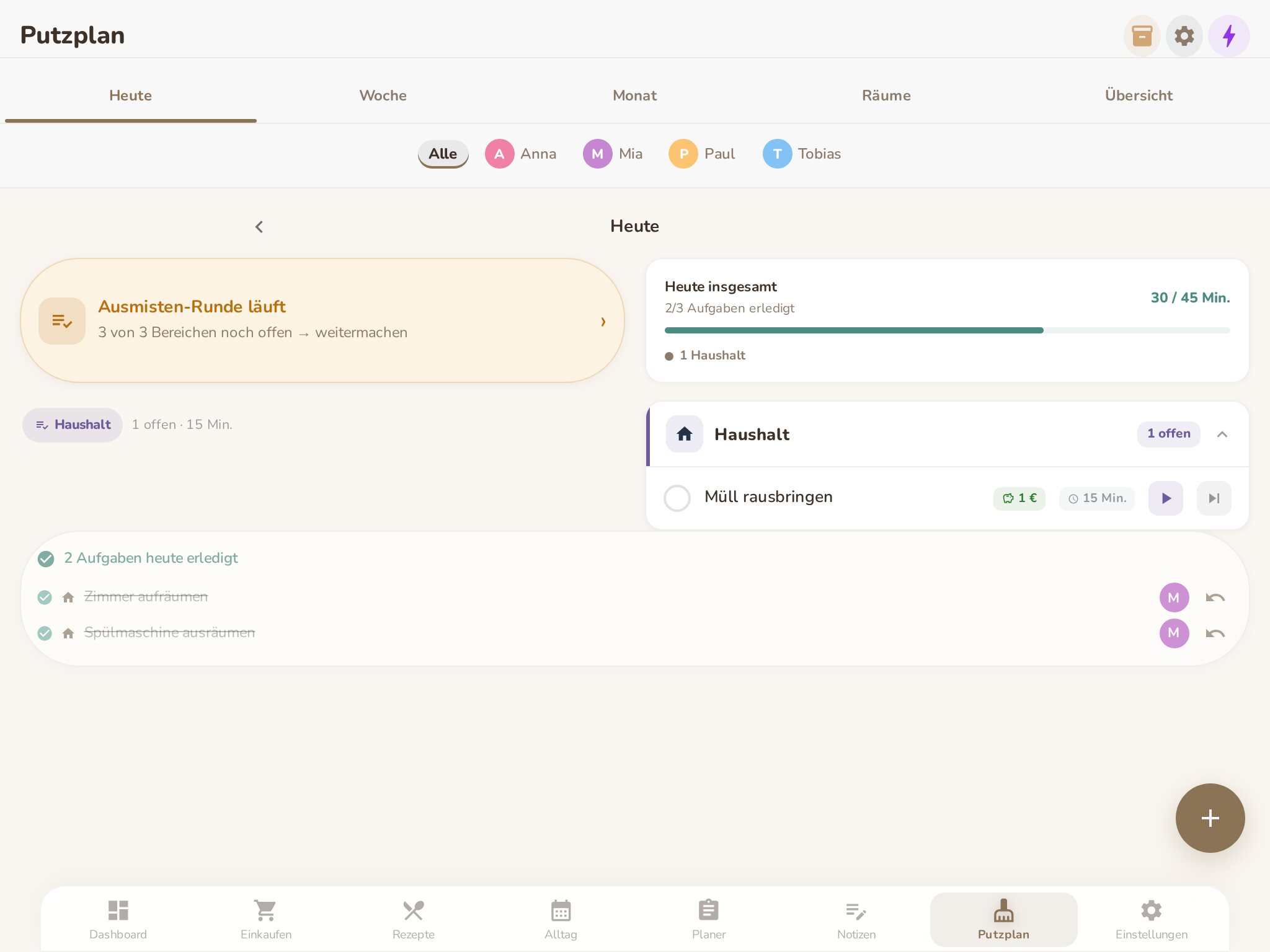The height and width of the screenshot is (952, 1270).
Task: Switch to Monat tab
Action: tap(634, 95)
